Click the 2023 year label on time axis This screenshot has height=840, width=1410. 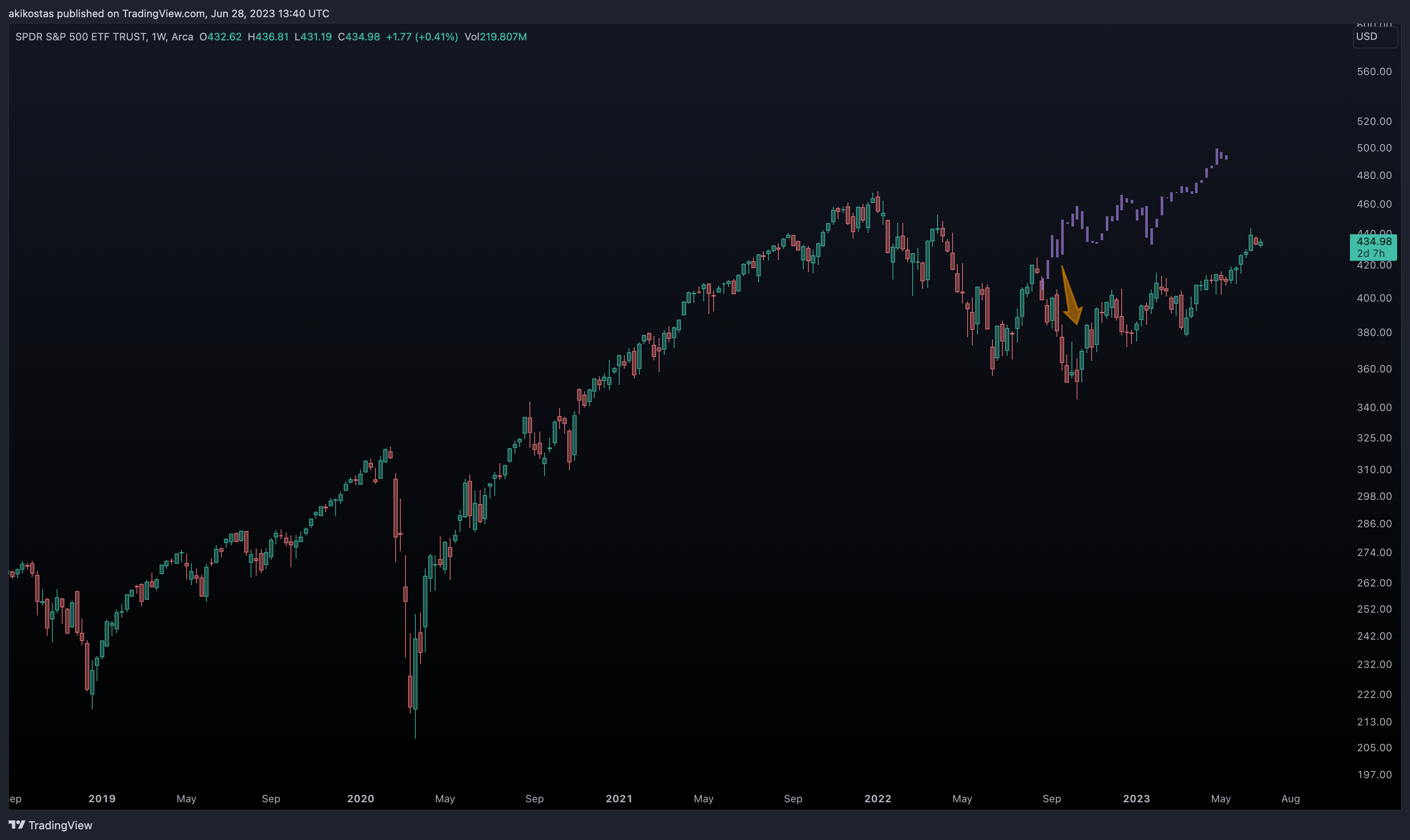pos(1137,799)
